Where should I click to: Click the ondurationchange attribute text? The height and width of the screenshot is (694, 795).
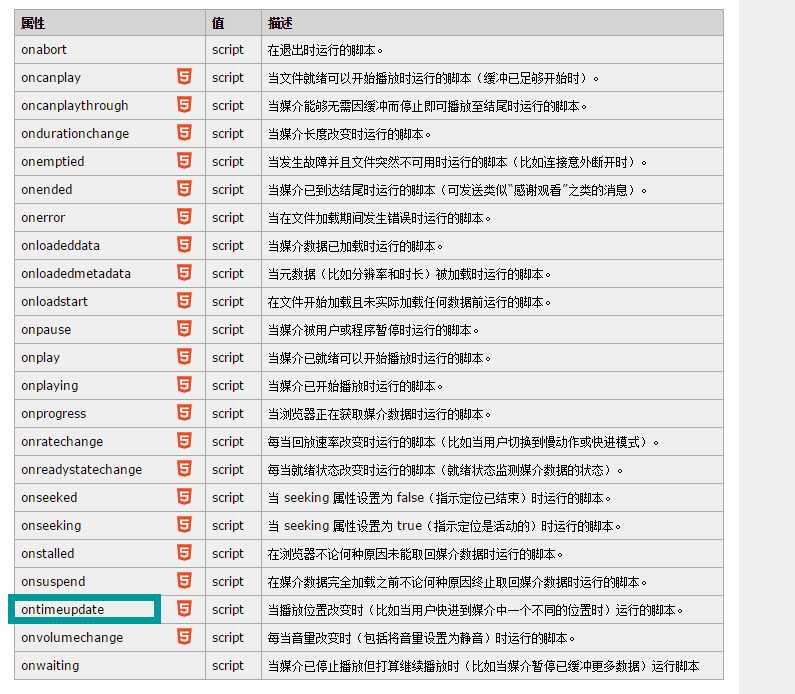click(75, 134)
